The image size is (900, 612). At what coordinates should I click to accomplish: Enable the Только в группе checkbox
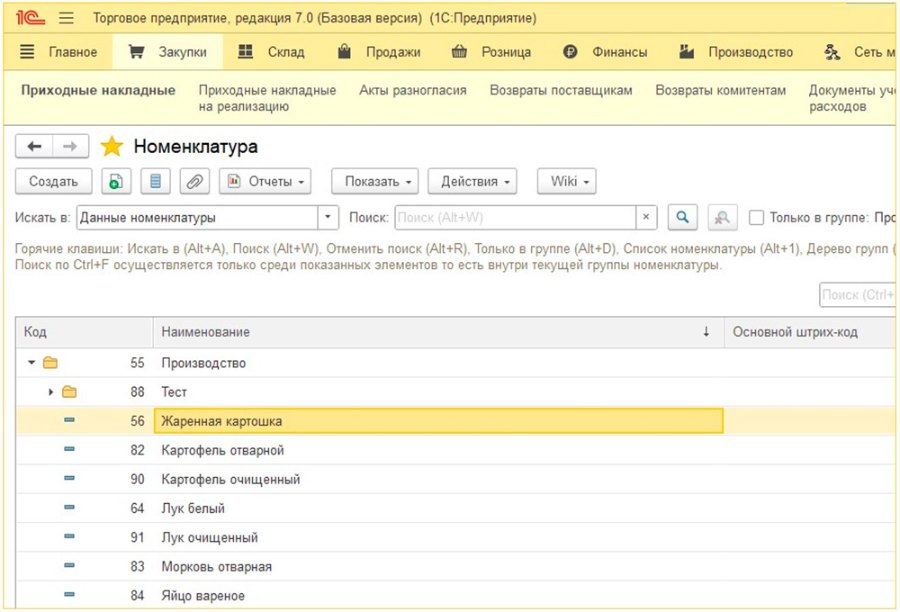(x=757, y=218)
